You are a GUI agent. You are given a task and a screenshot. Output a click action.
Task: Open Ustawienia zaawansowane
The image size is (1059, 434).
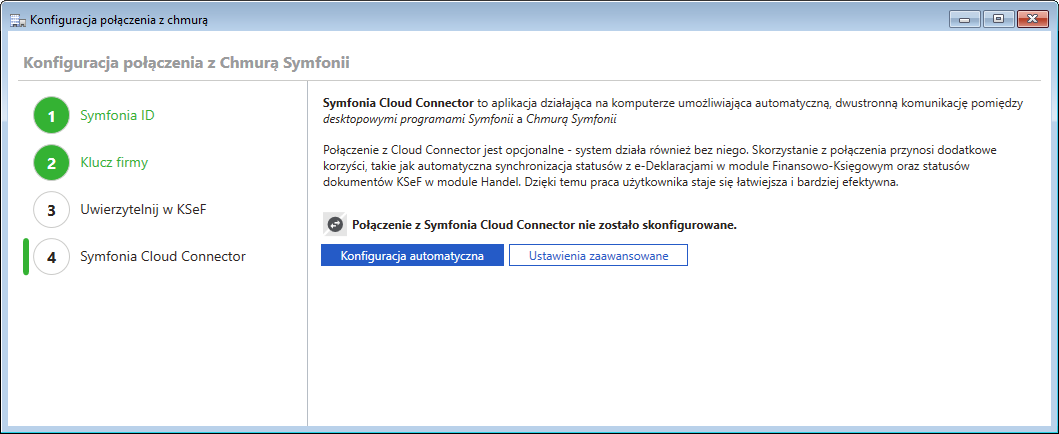[598, 256]
